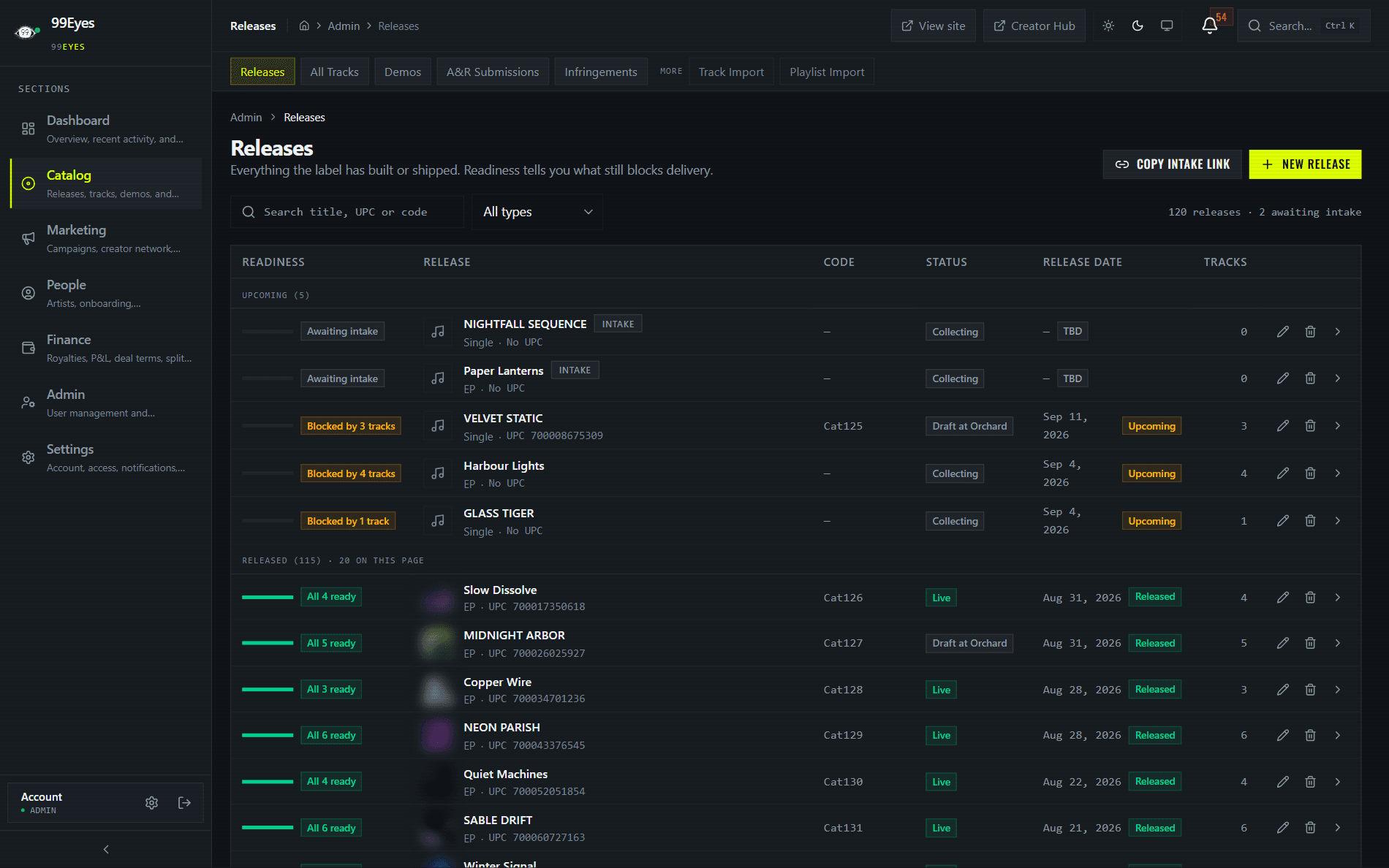Expand the NEON PARISH row chevron
This screenshot has height=868, width=1389.
[x=1338, y=735]
